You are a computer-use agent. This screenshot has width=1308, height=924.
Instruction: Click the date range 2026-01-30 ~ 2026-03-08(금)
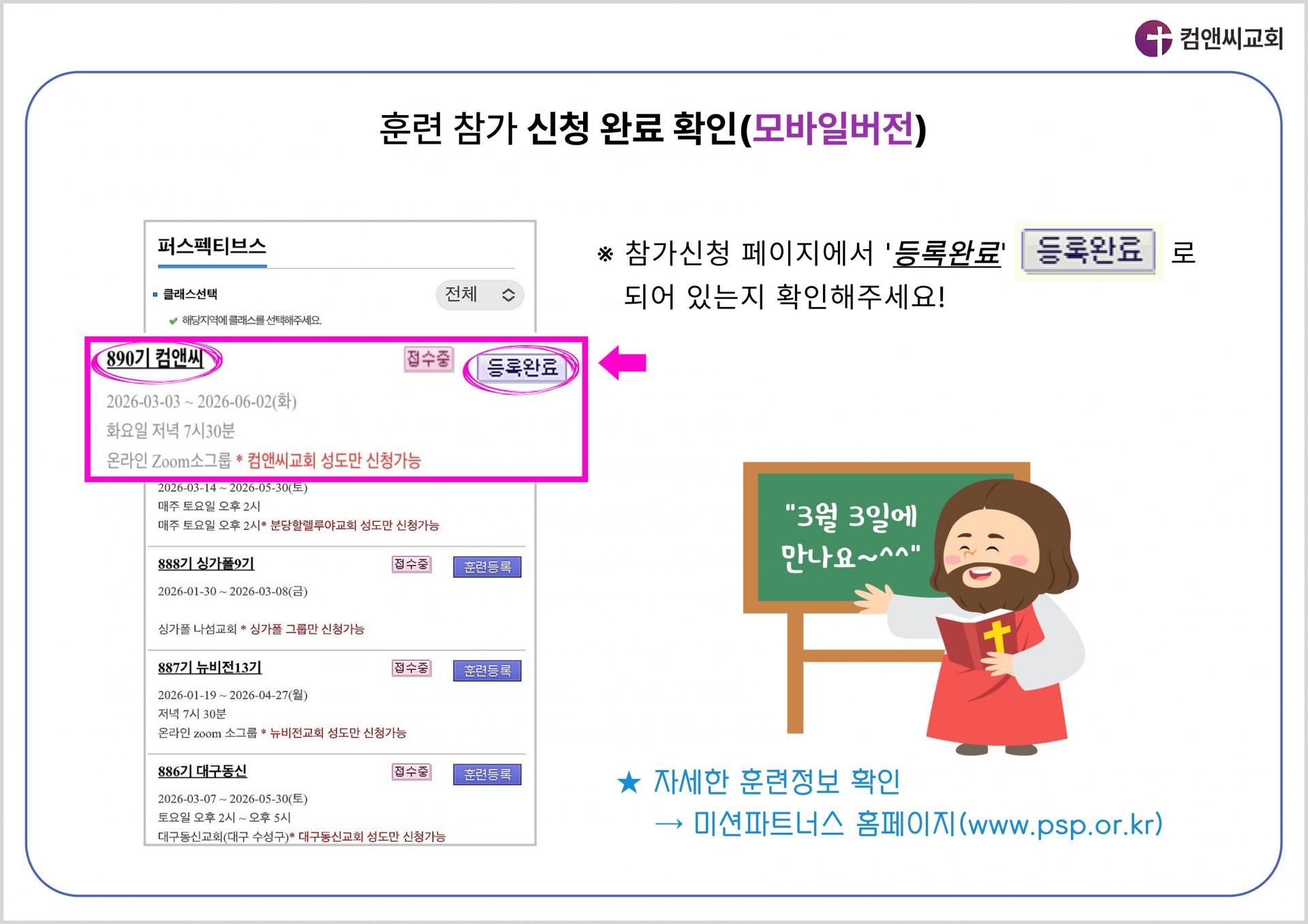tap(232, 591)
